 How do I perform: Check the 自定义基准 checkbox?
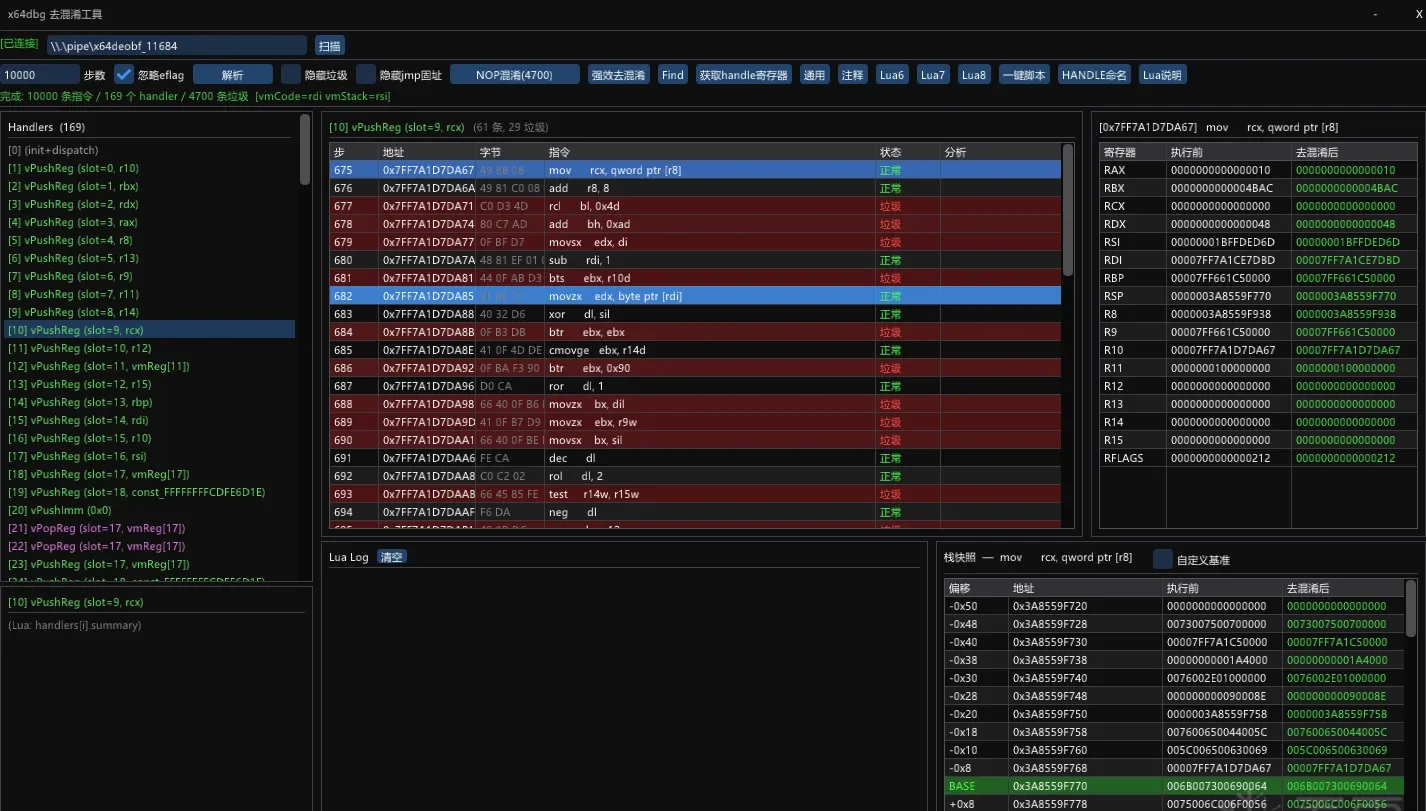(1163, 559)
